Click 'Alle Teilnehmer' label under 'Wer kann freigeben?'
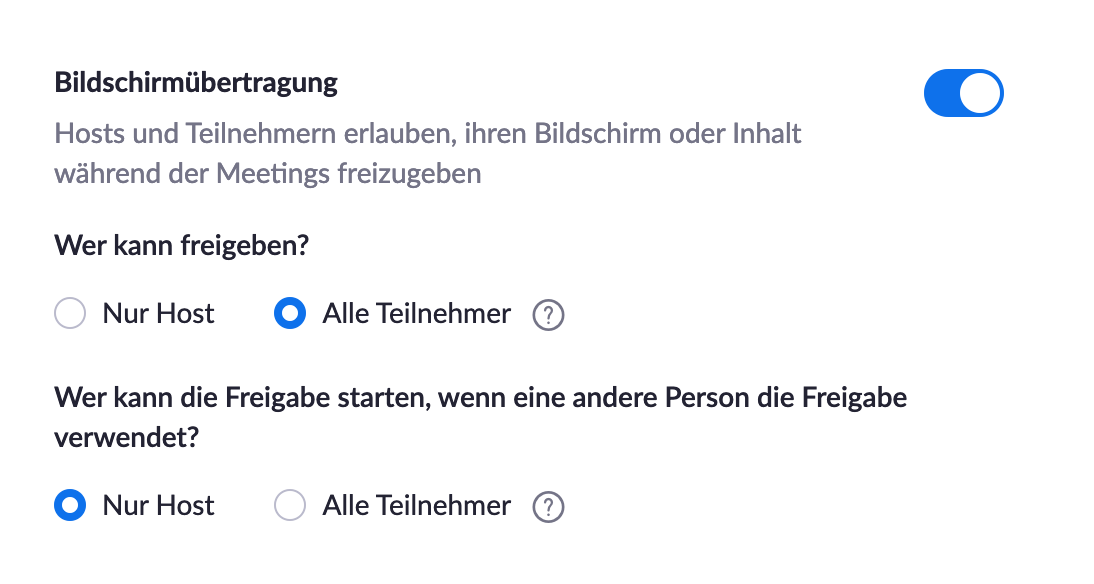The height and width of the screenshot is (584, 1094). tap(417, 313)
